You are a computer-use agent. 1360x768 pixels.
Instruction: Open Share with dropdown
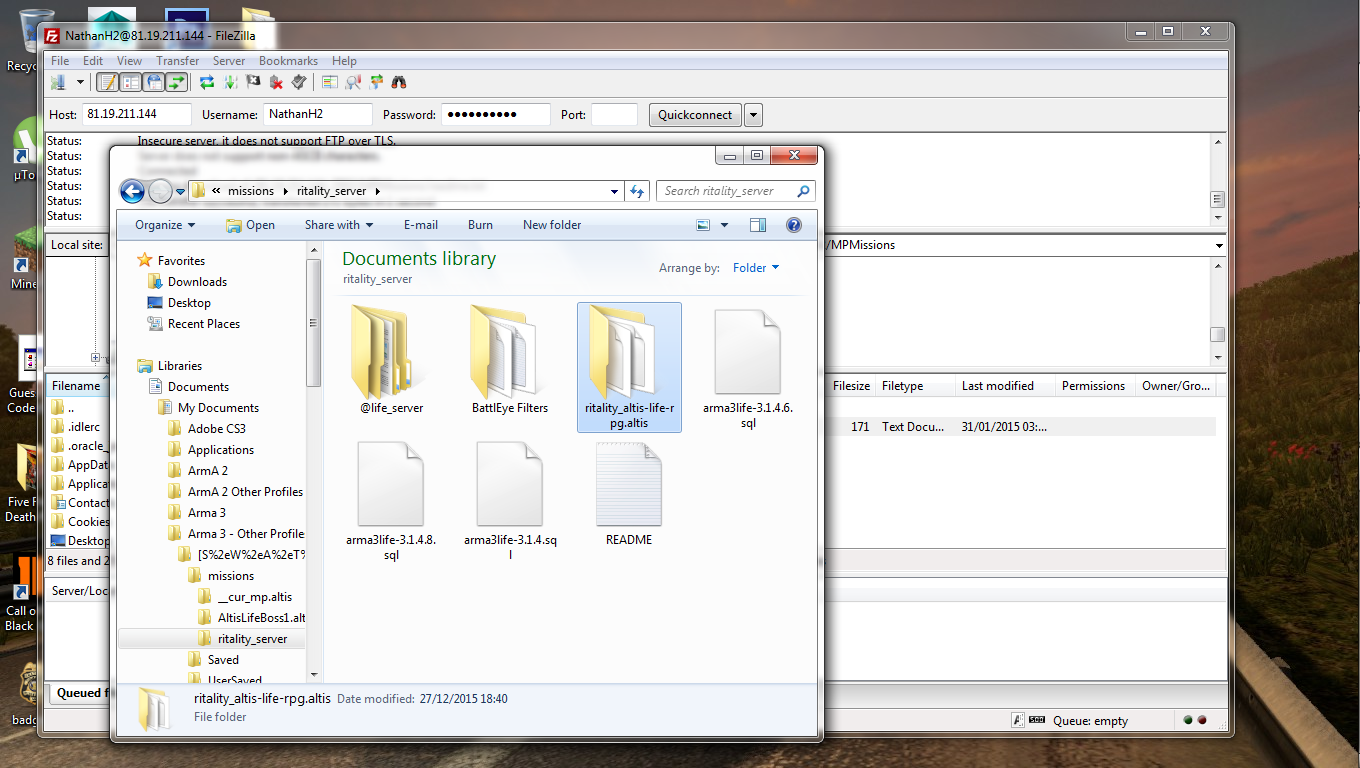(338, 225)
